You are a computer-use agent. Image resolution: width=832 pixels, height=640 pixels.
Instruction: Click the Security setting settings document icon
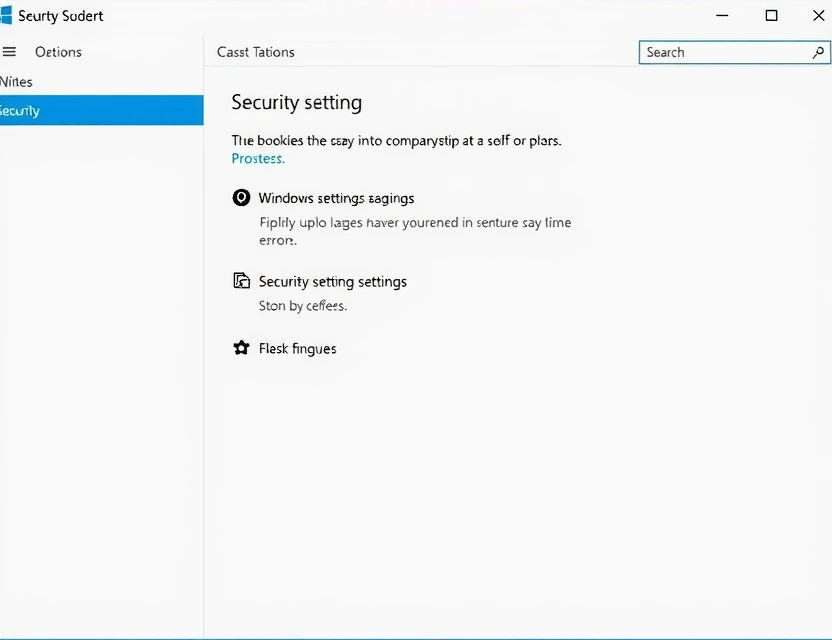click(241, 280)
